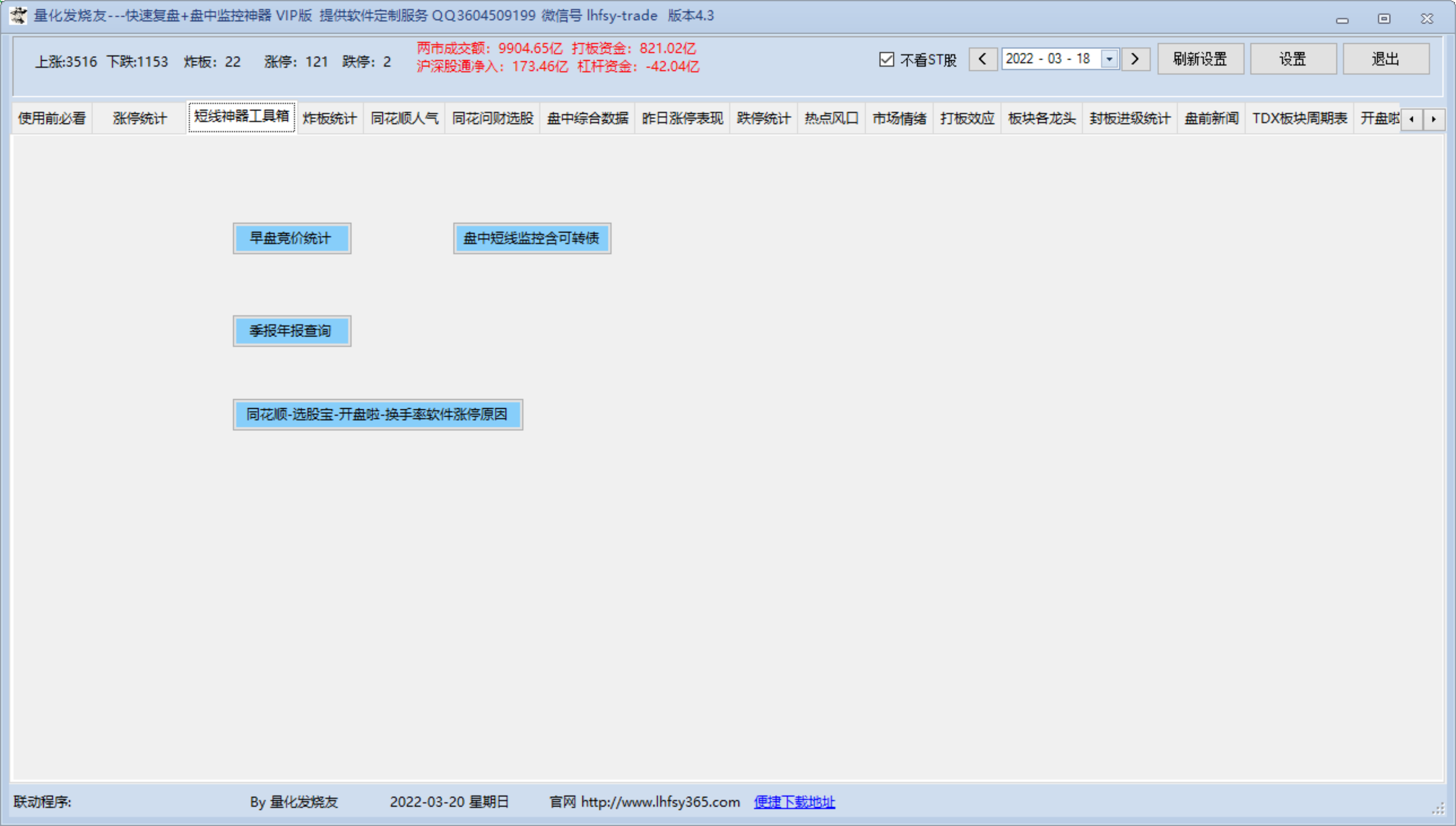The image size is (1456, 826).
Task: Launch 早盘竞价统计 tool
Action: click(292, 239)
